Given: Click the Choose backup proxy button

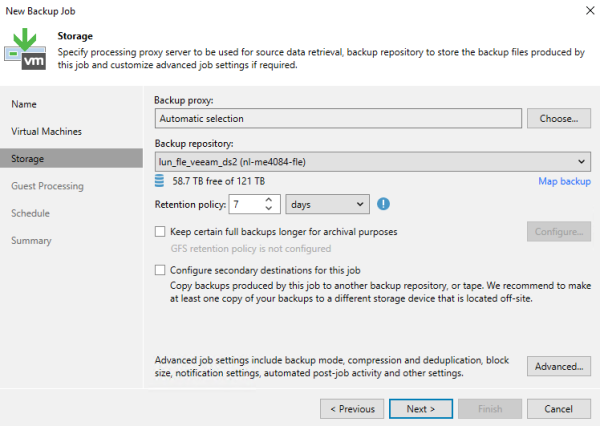Looking at the screenshot, I should click(x=559, y=119).
